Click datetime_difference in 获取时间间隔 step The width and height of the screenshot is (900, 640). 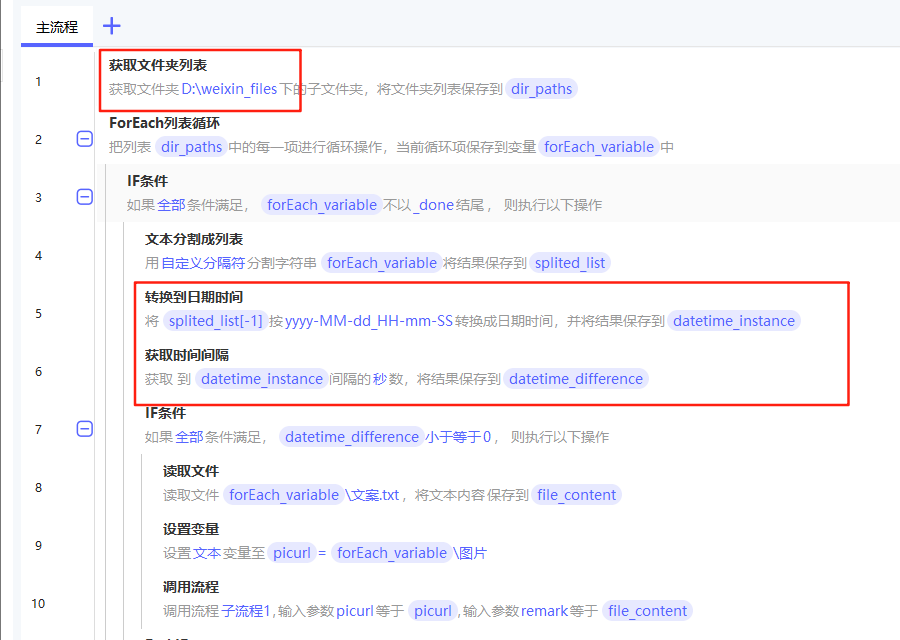click(575, 379)
